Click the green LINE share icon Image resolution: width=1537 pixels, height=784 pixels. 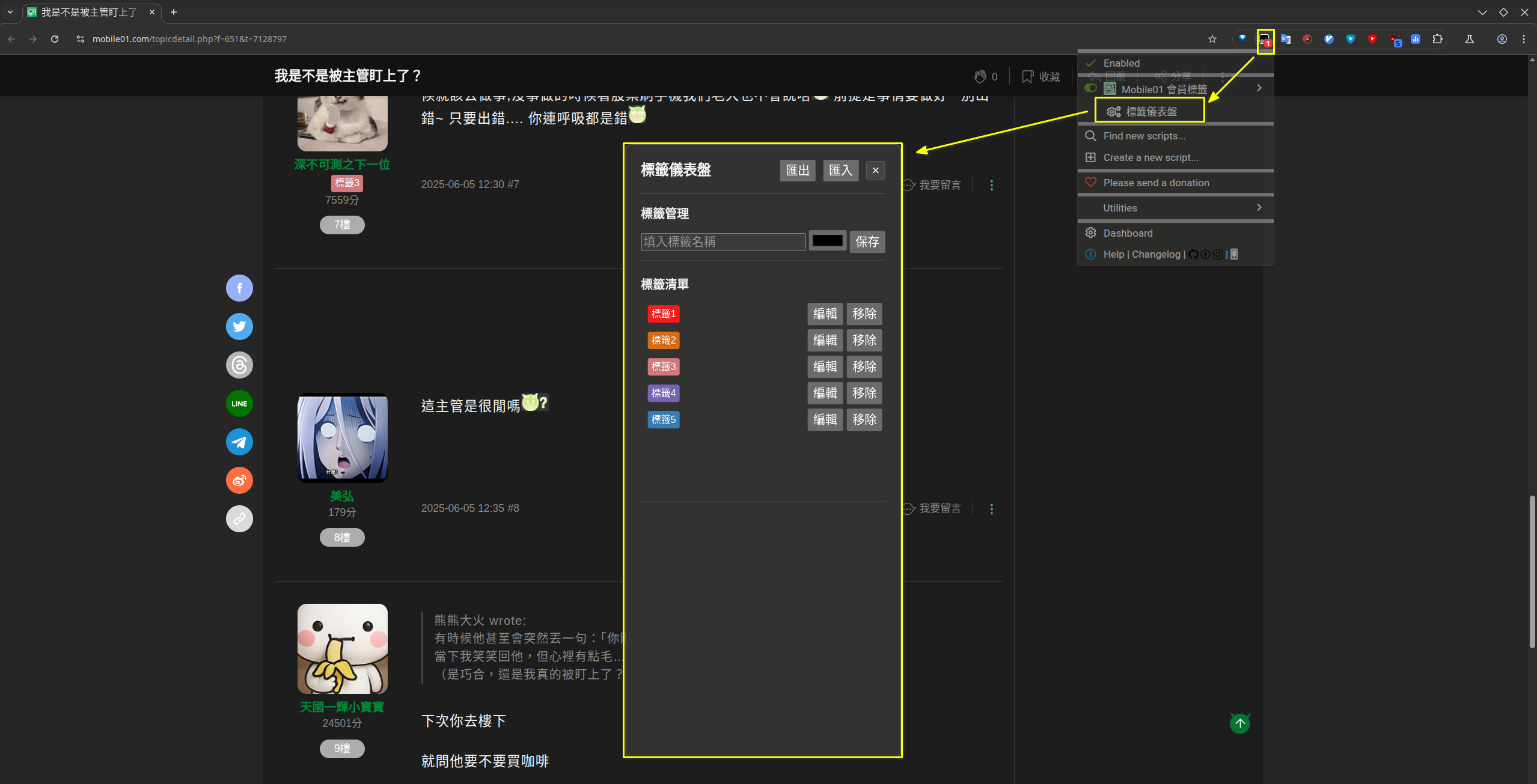click(x=239, y=404)
